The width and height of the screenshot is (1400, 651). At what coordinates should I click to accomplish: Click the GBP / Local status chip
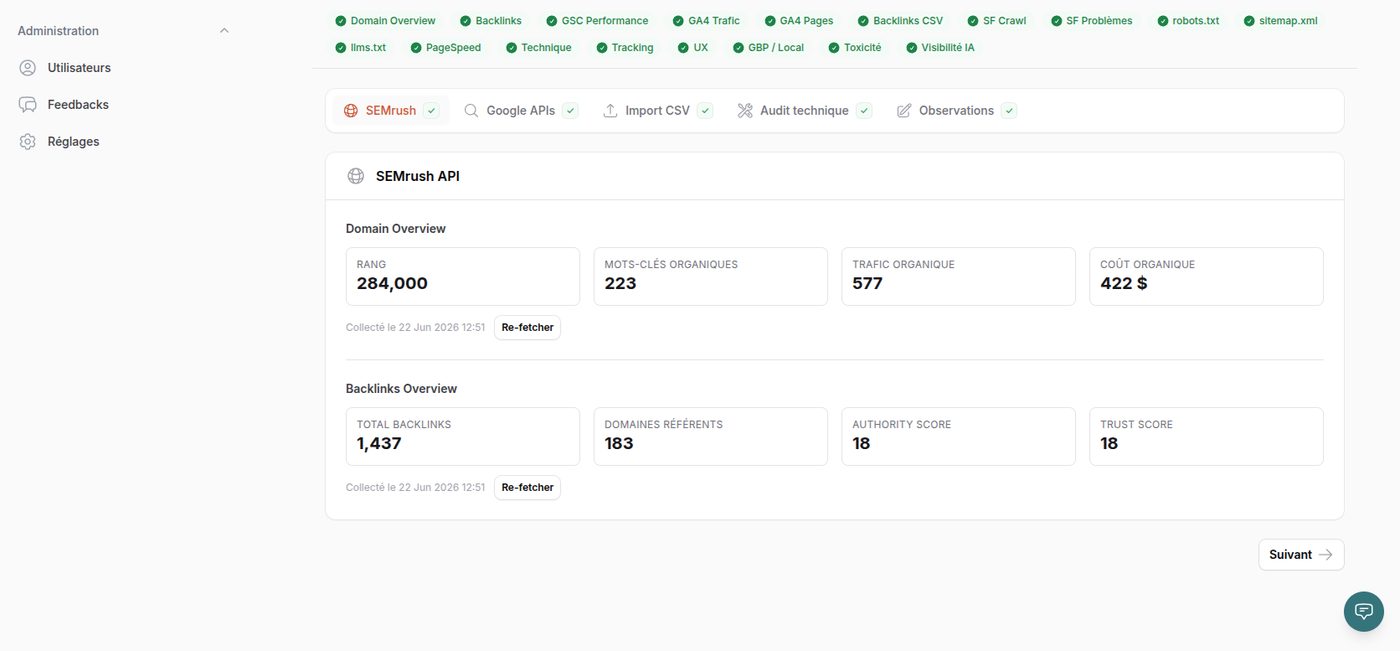pos(768,48)
